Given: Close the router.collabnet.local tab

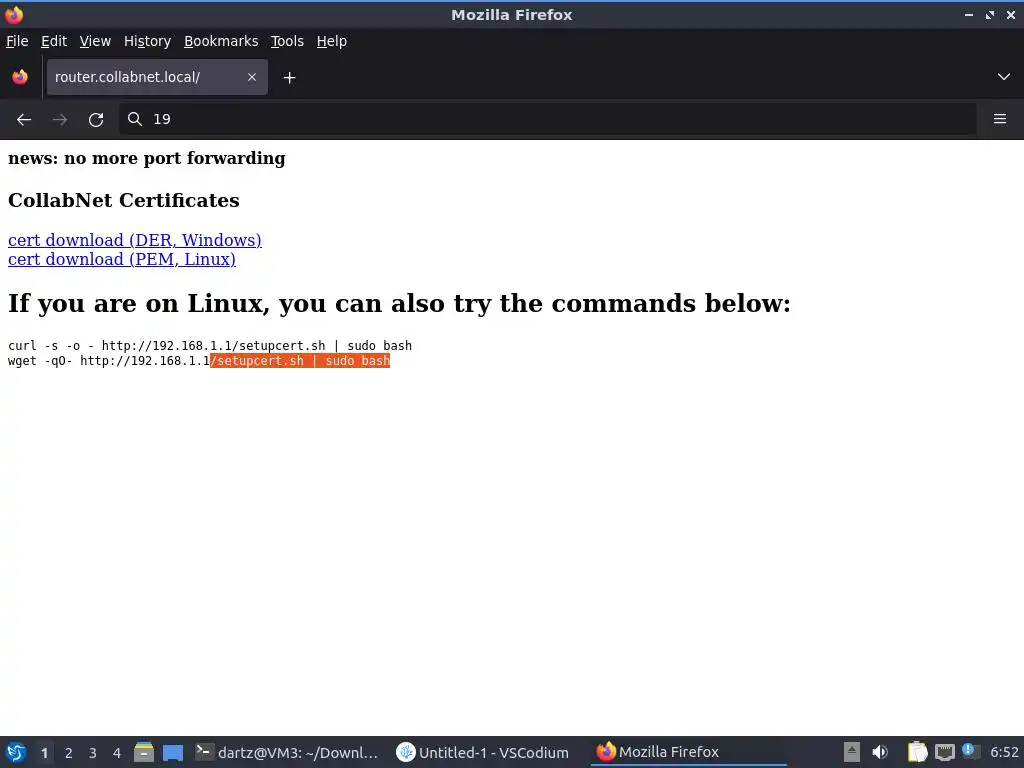Looking at the screenshot, I should tap(251, 77).
